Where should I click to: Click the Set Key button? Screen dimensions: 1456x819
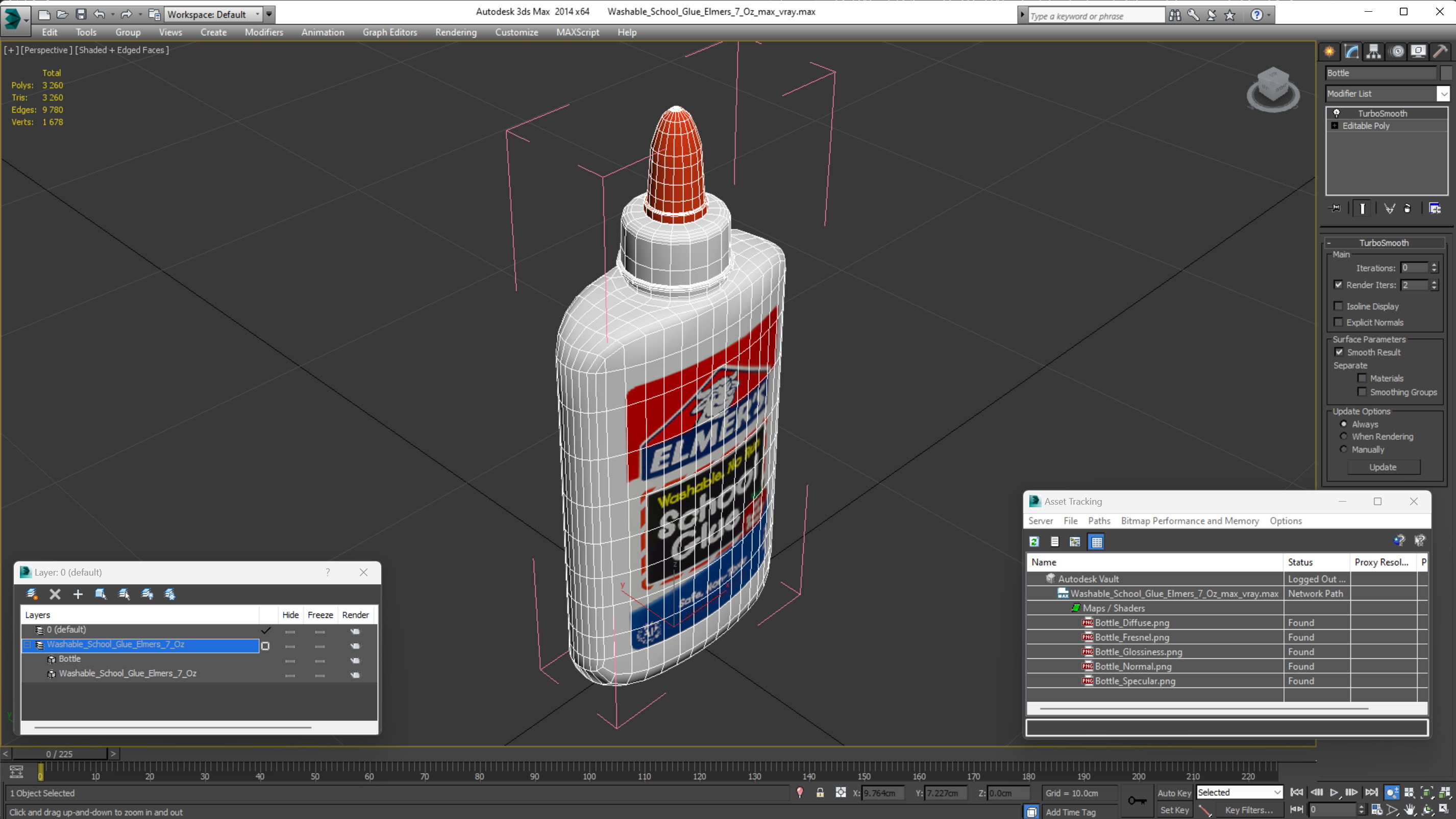[x=1174, y=809]
